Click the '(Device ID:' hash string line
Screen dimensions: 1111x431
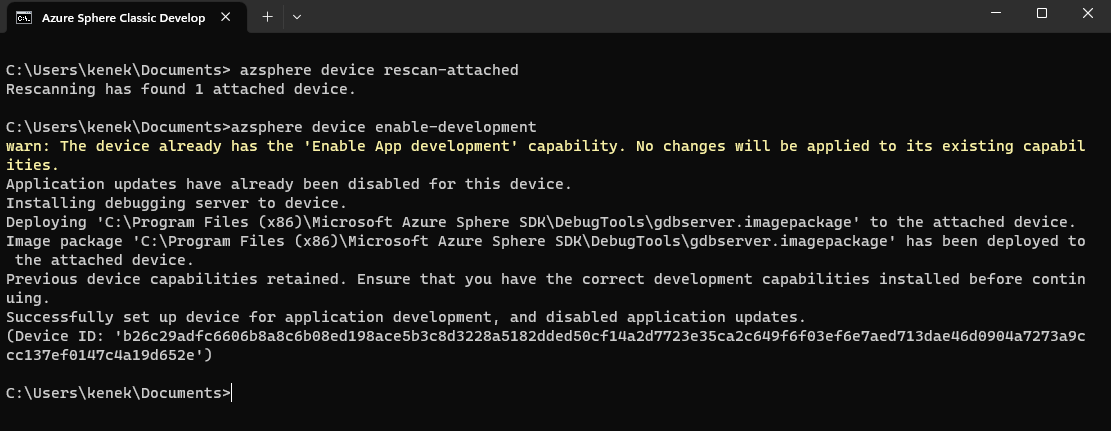coord(546,345)
